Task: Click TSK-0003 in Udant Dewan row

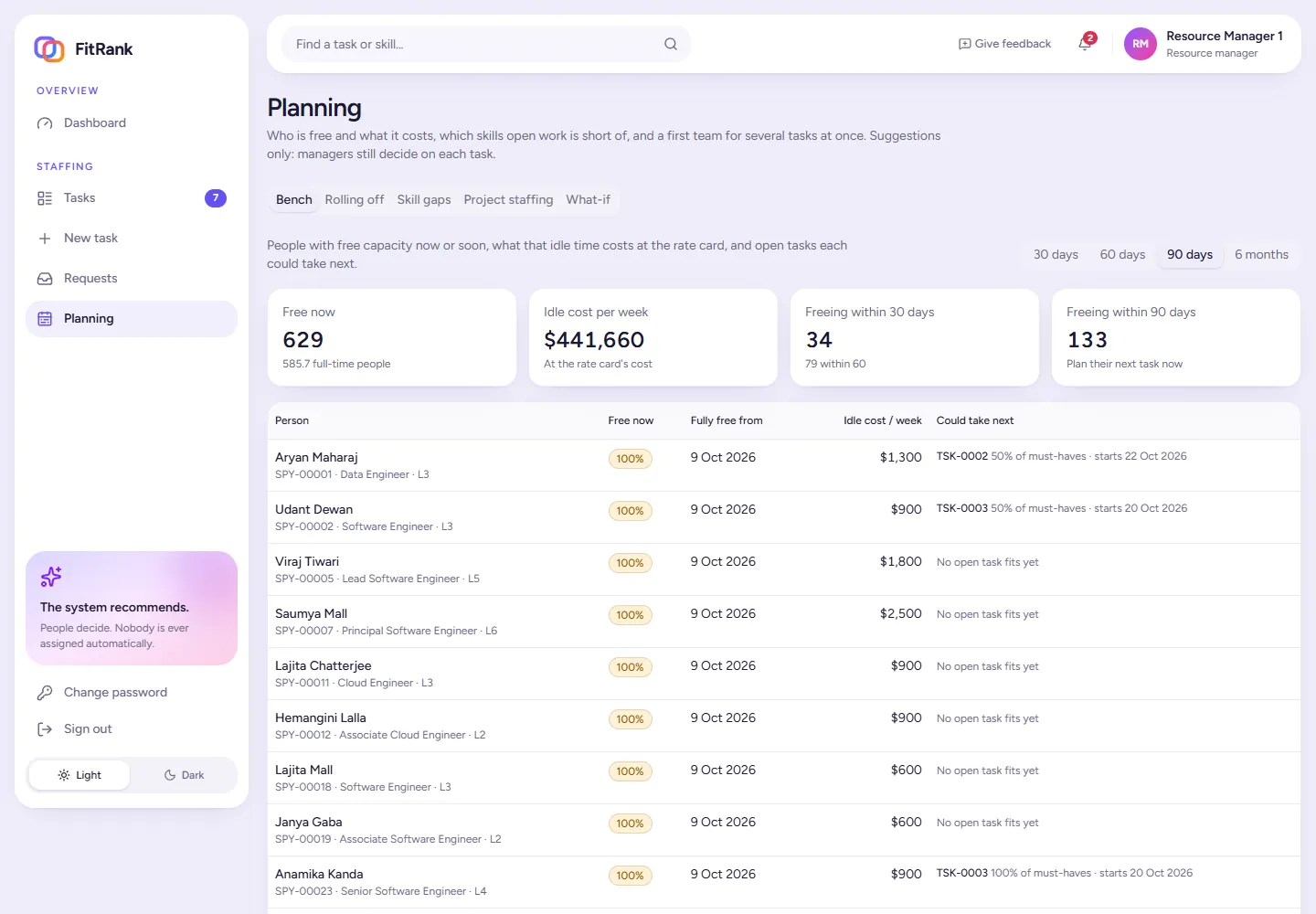Action: pos(961,508)
